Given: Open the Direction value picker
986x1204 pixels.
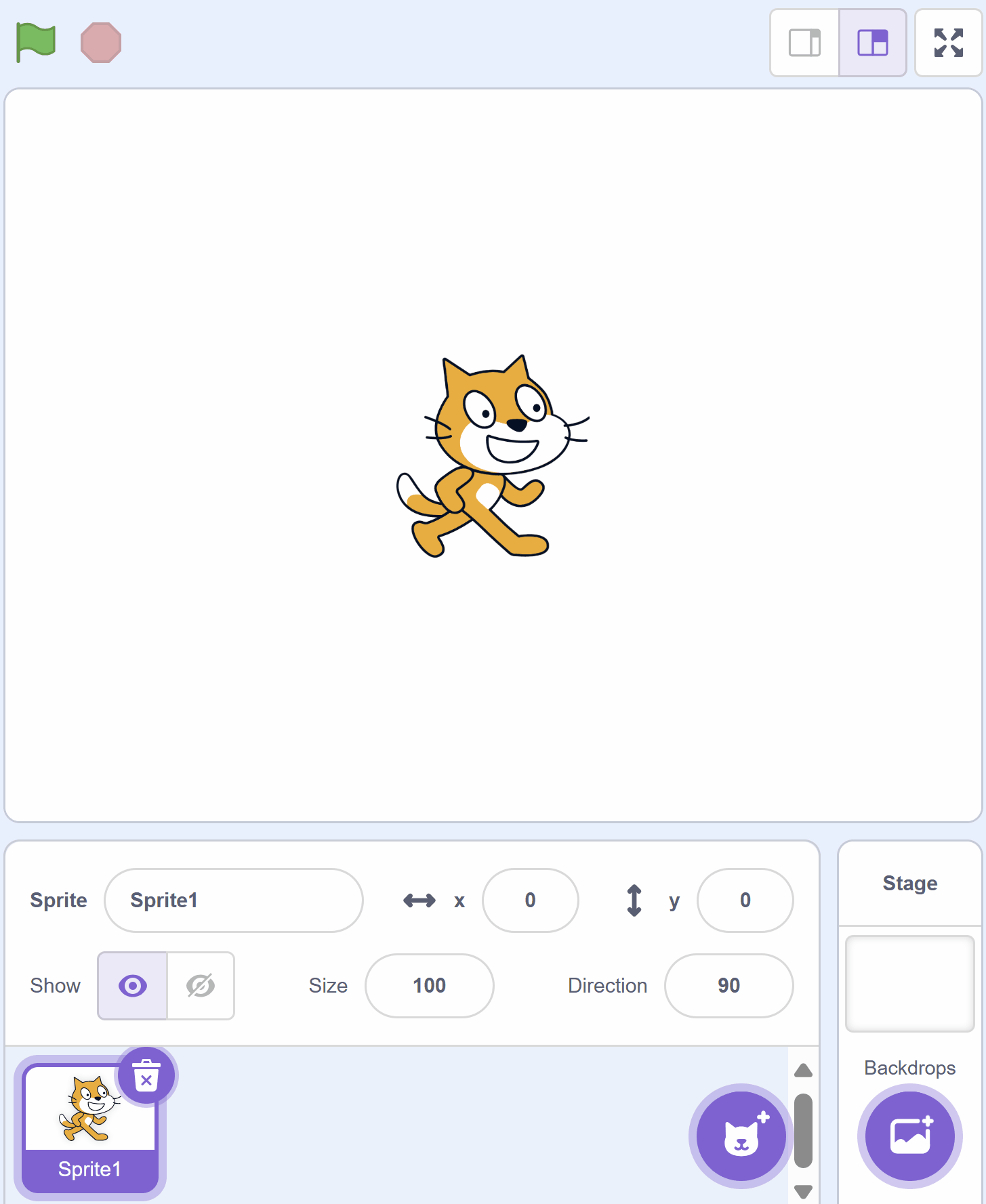Looking at the screenshot, I should click(728, 986).
